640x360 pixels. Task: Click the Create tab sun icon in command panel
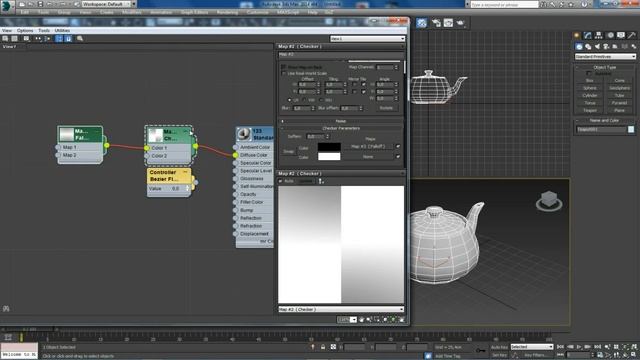[x=577, y=36]
